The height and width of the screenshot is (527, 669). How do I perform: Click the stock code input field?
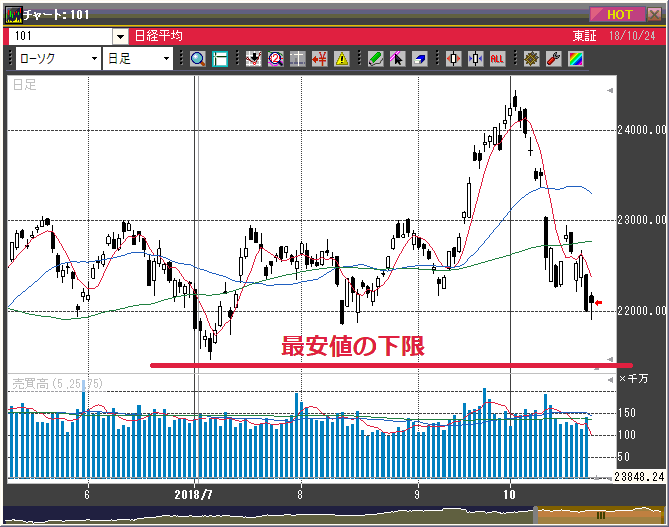[x=60, y=36]
